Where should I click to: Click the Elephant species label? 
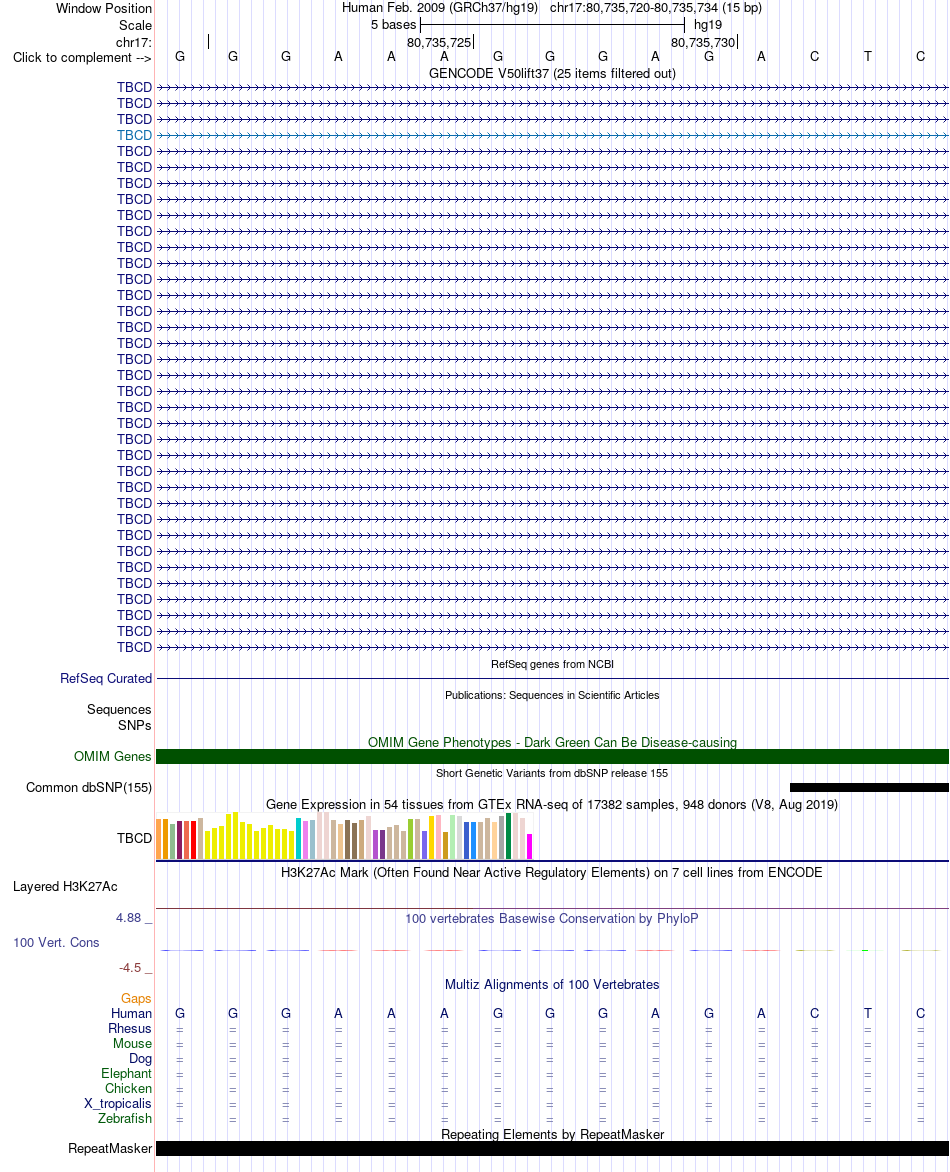coord(126,1073)
